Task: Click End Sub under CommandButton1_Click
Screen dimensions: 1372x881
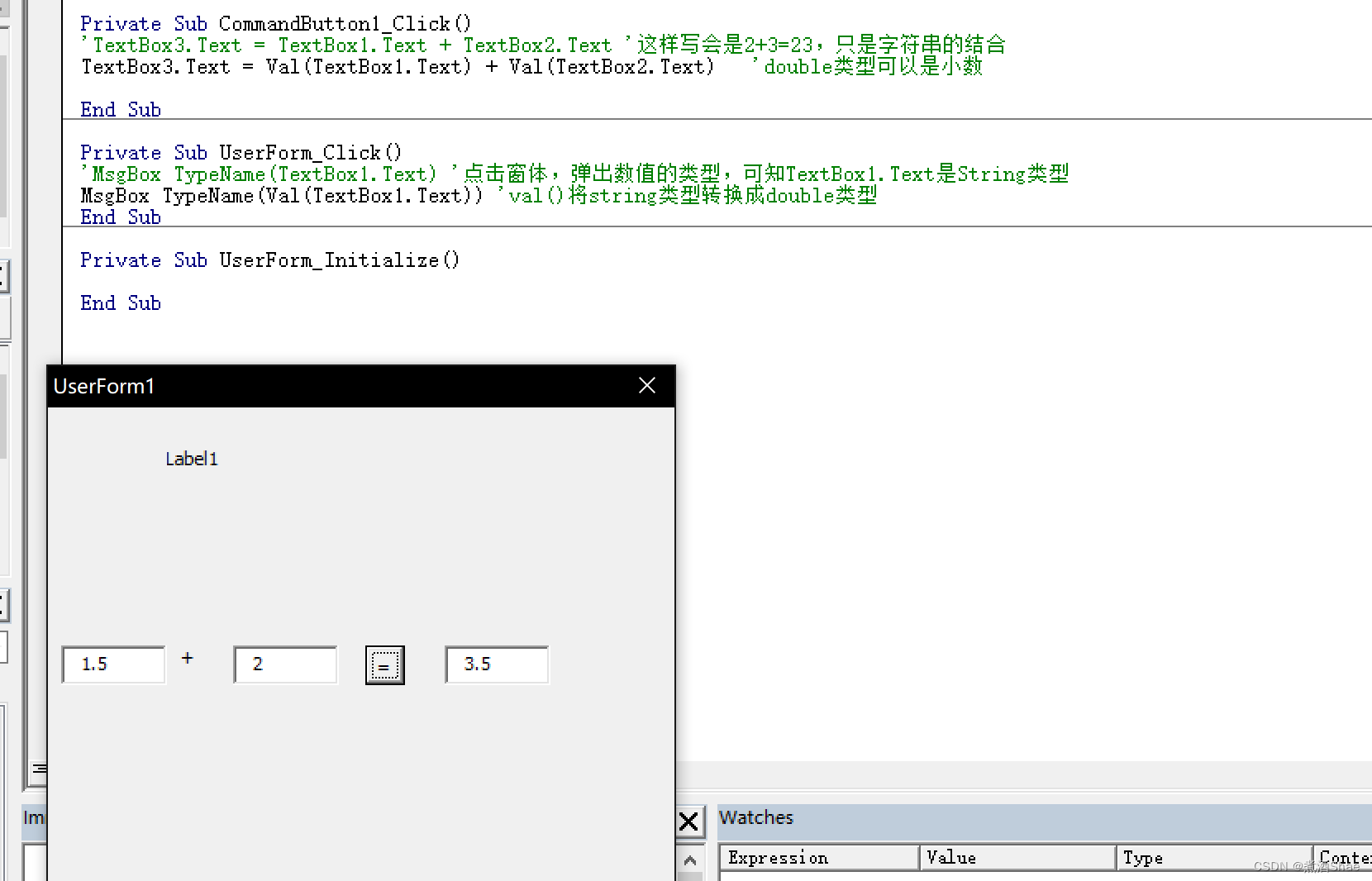Action: tap(121, 110)
